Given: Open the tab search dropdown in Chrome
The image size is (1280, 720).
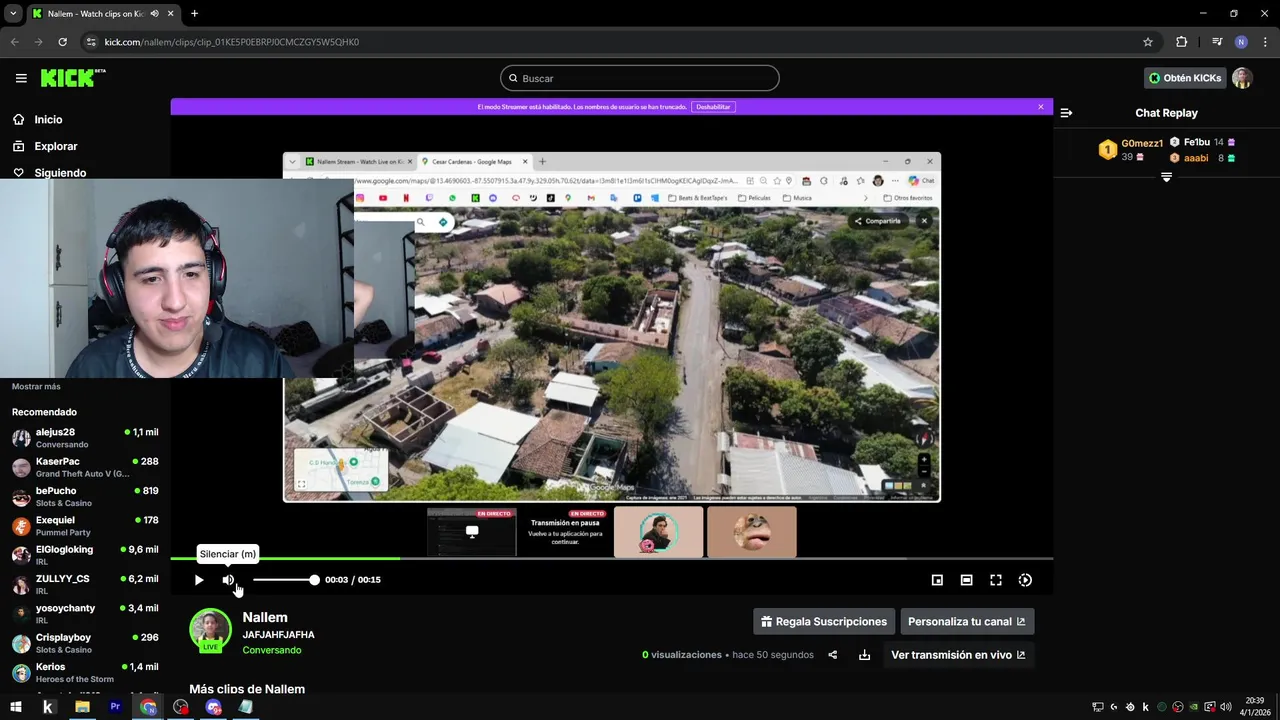Looking at the screenshot, I should pyautogui.click(x=13, y=14).
